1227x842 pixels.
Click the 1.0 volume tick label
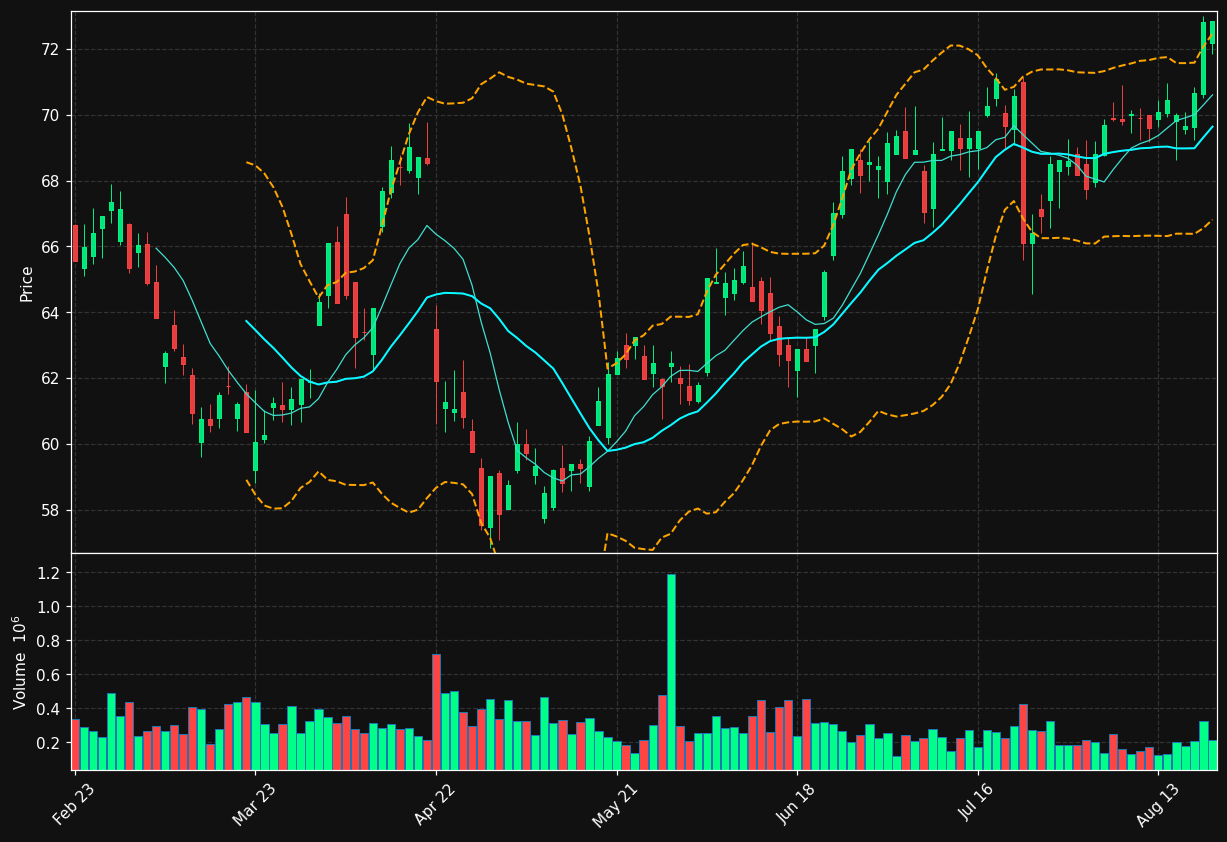[x=50, y=607]
